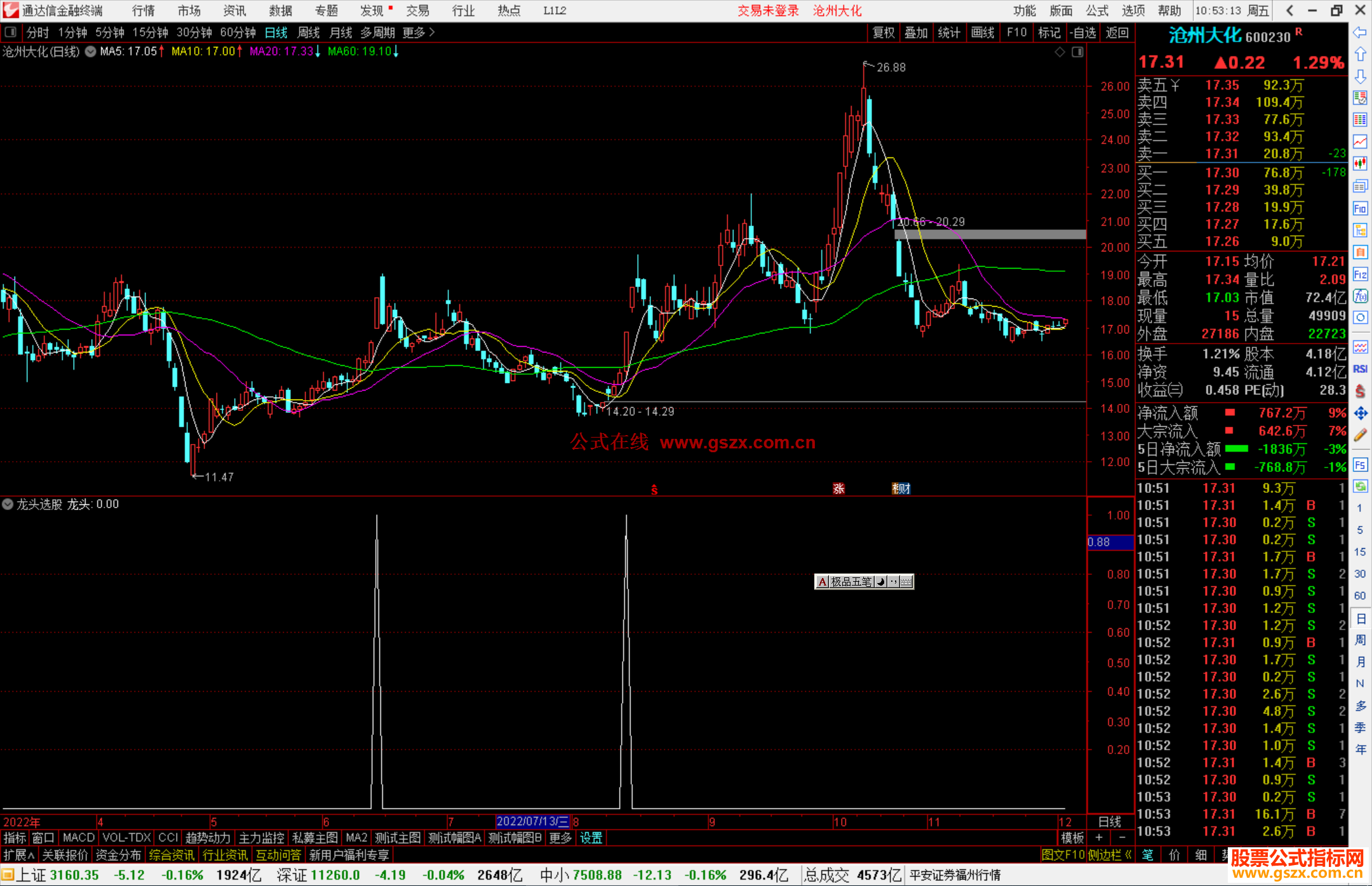
Task: Toggle the MA indicator round button
Action: point(91,51)
